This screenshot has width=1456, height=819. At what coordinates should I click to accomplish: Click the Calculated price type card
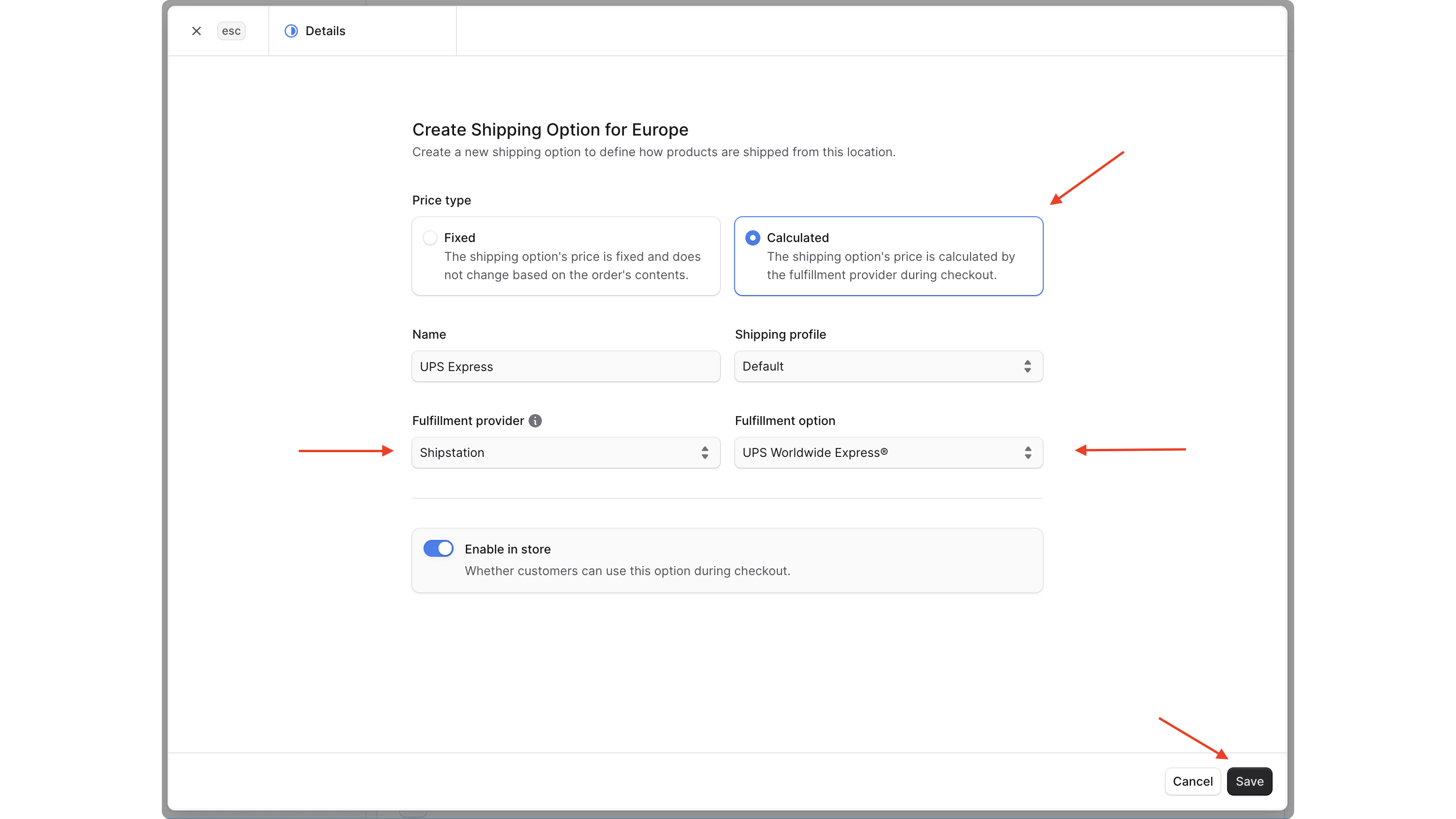pos(888,256)
